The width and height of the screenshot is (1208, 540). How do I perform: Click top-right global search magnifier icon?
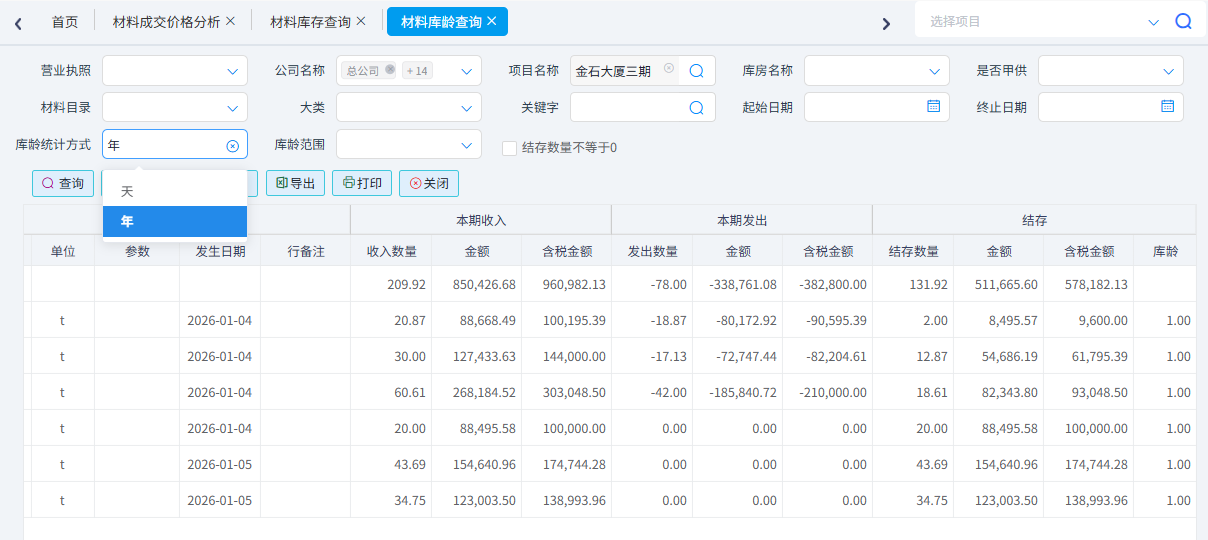1183,21
